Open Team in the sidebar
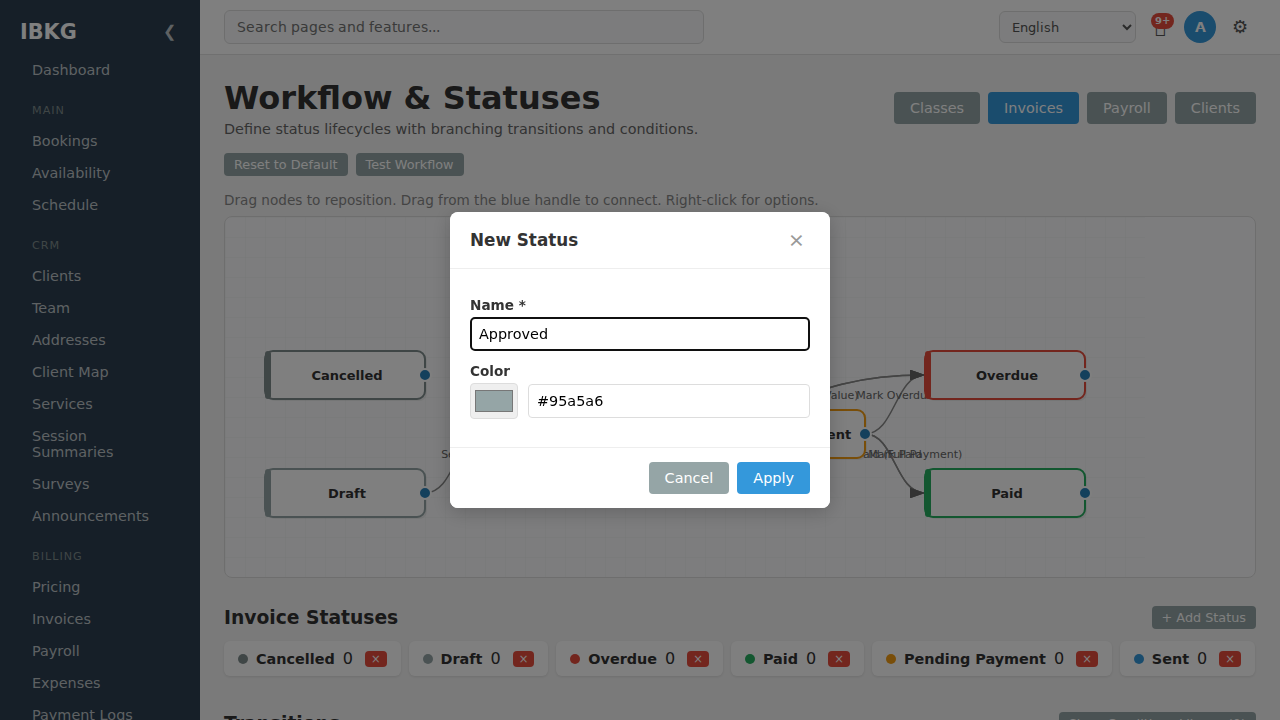This screenshot has width=1280, height=720. [51, 308]
